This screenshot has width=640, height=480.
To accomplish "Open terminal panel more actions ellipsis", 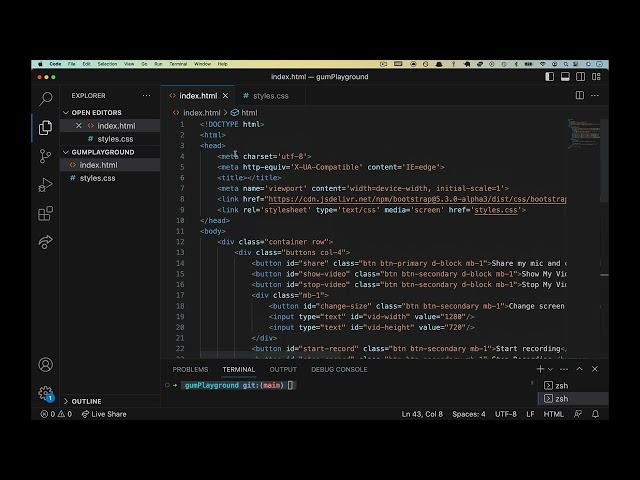I will click(x=564, y=369).
